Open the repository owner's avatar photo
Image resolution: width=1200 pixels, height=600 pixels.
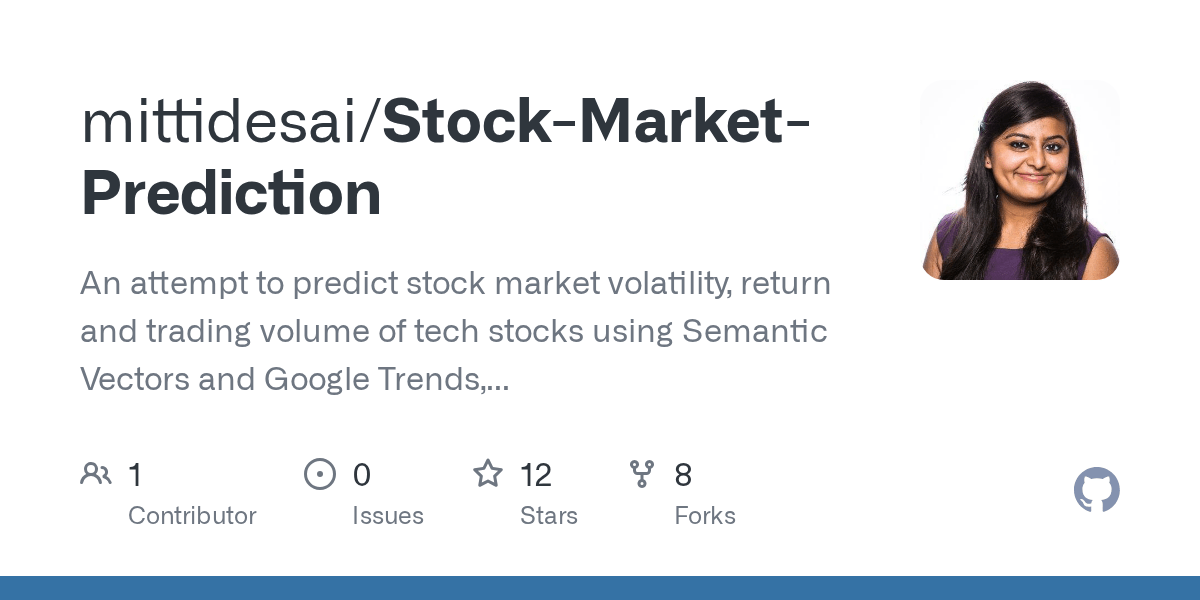coord(1019,180)
